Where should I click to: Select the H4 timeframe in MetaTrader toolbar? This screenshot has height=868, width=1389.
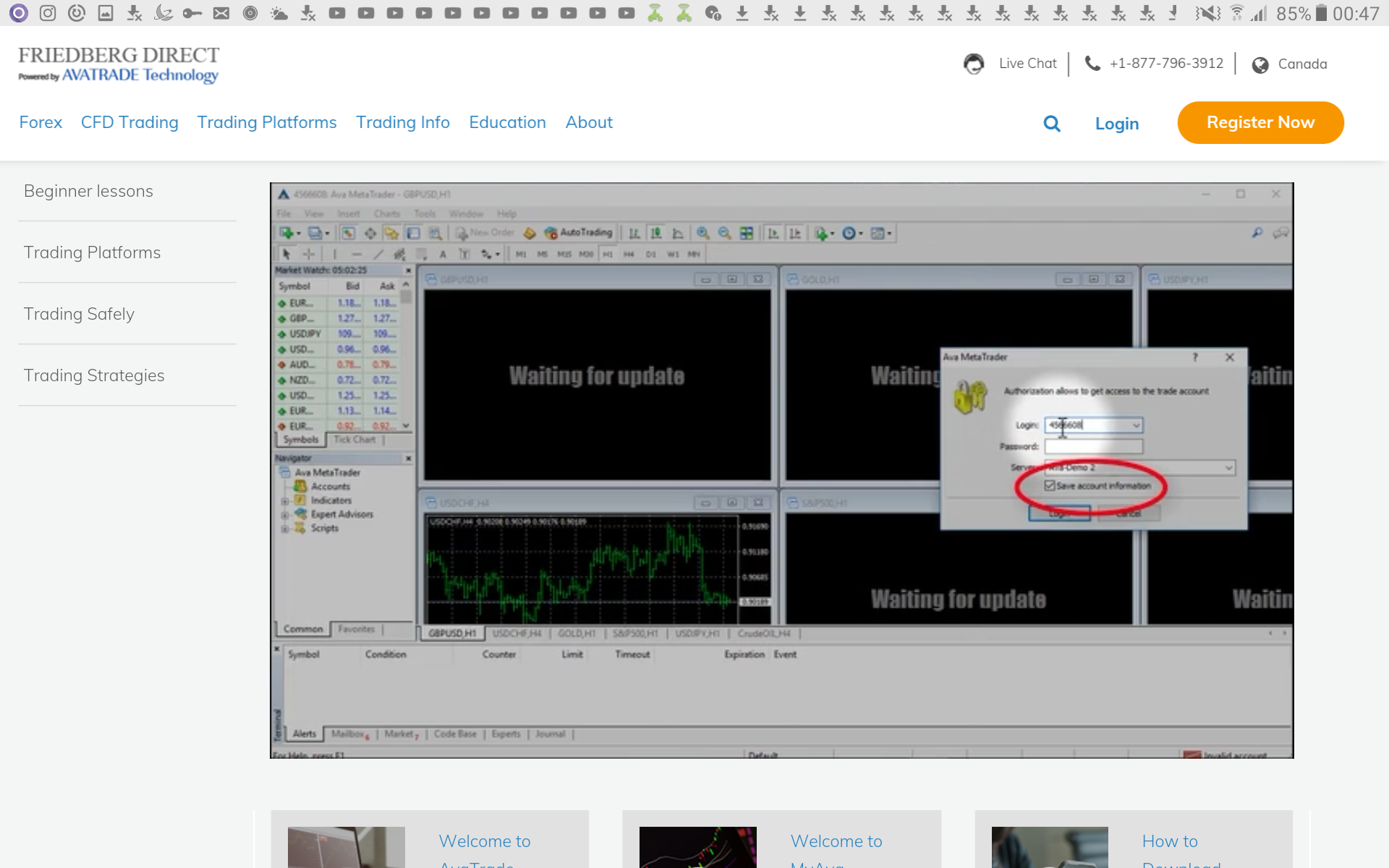coord(629,254)
